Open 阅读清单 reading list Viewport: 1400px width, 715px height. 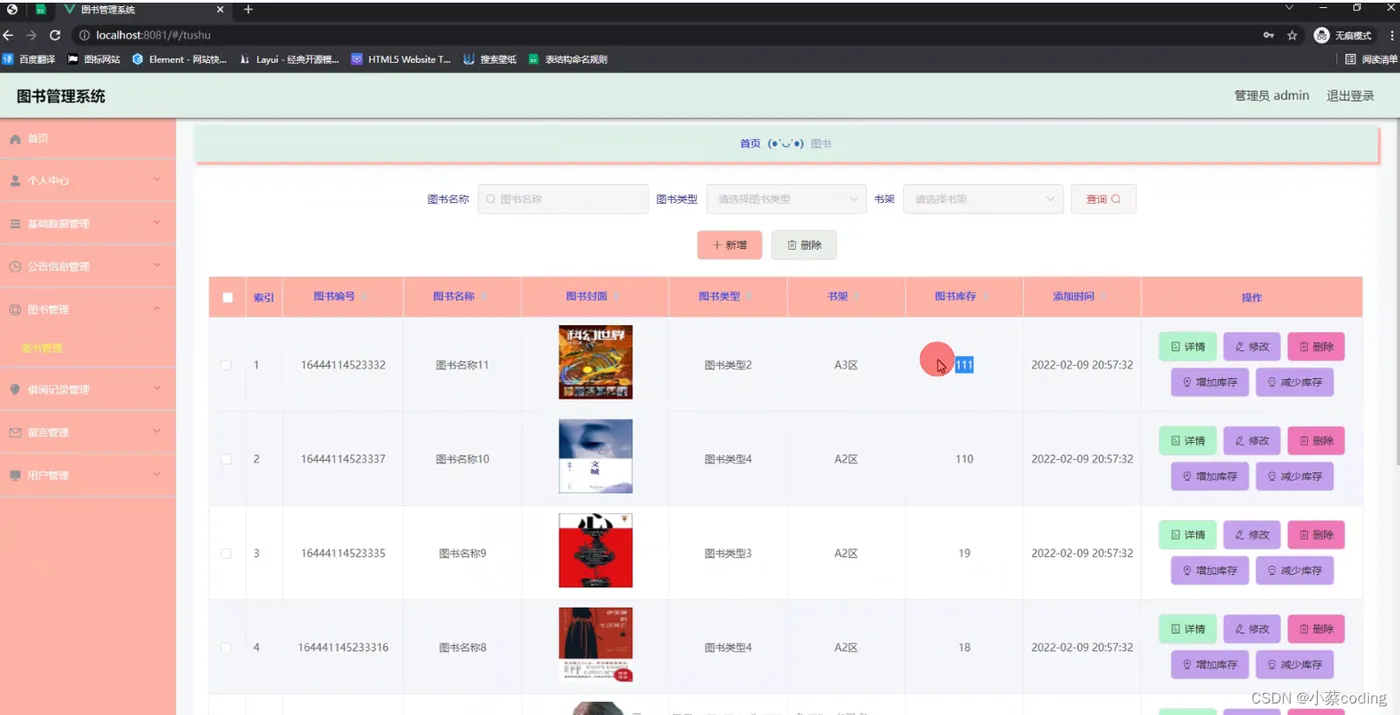[1371, 59]
